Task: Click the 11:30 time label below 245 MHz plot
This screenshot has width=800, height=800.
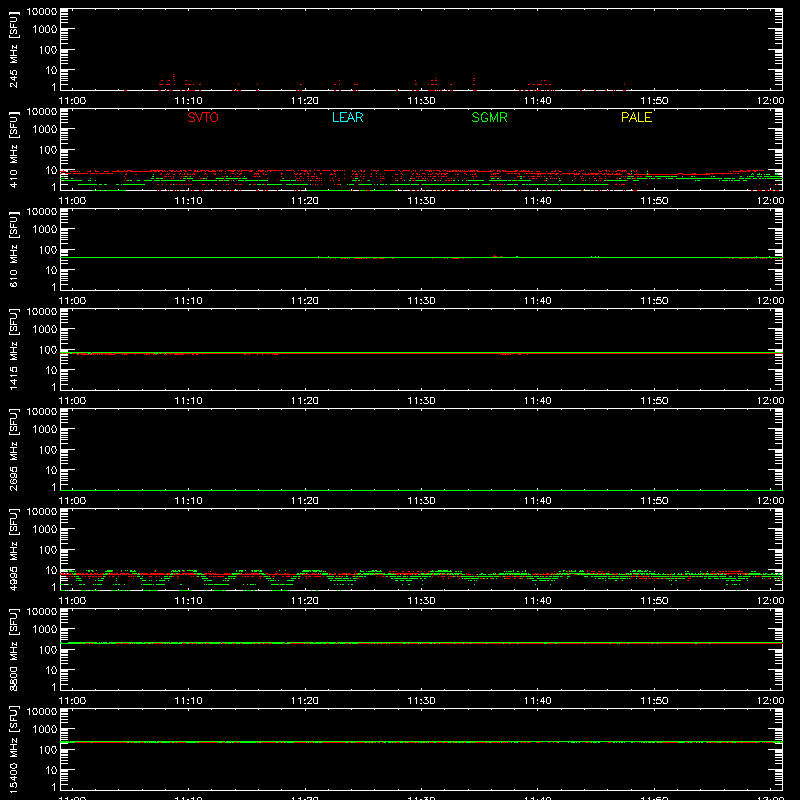Action: 421,101
